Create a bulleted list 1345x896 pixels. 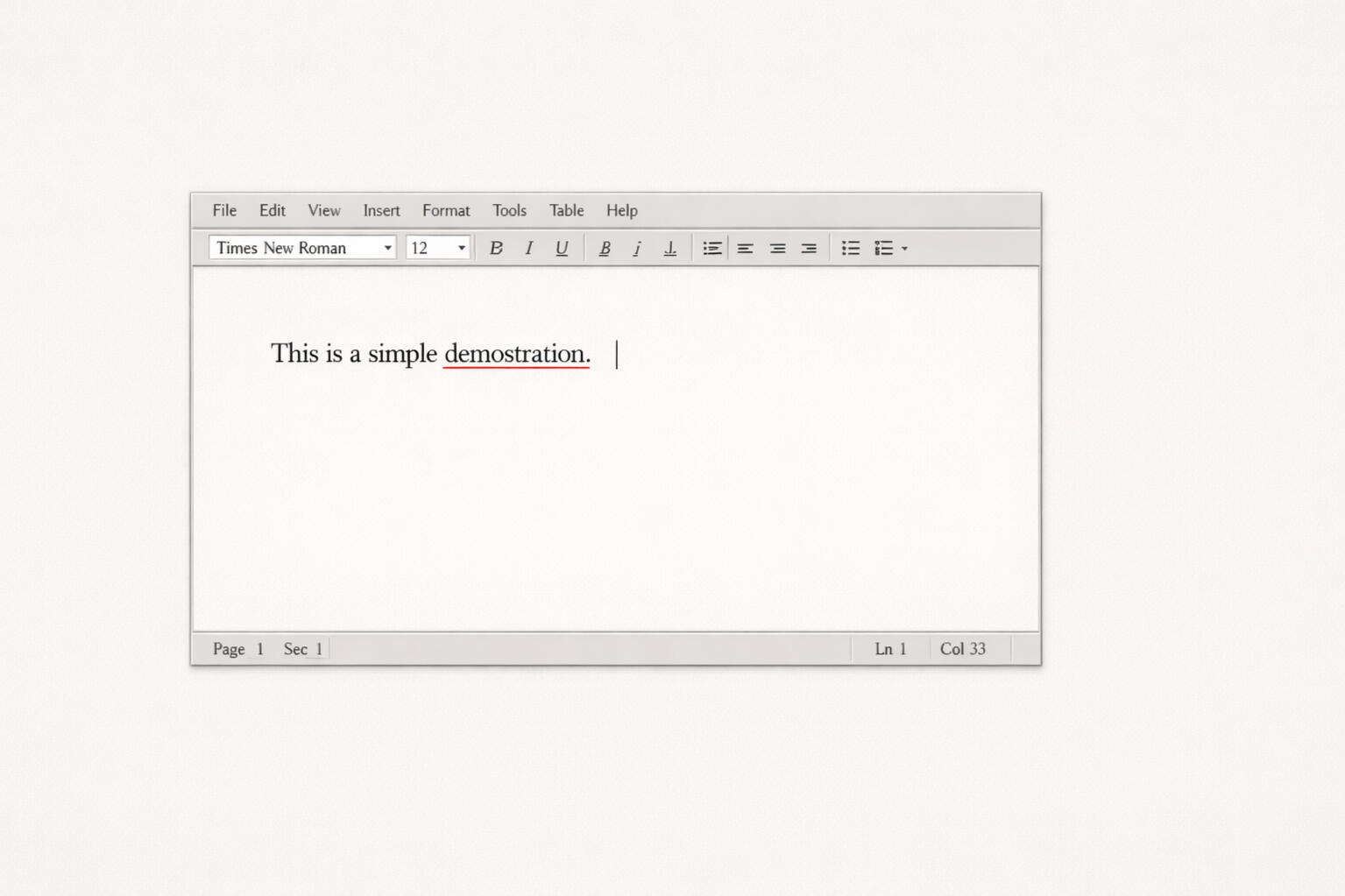849,248
